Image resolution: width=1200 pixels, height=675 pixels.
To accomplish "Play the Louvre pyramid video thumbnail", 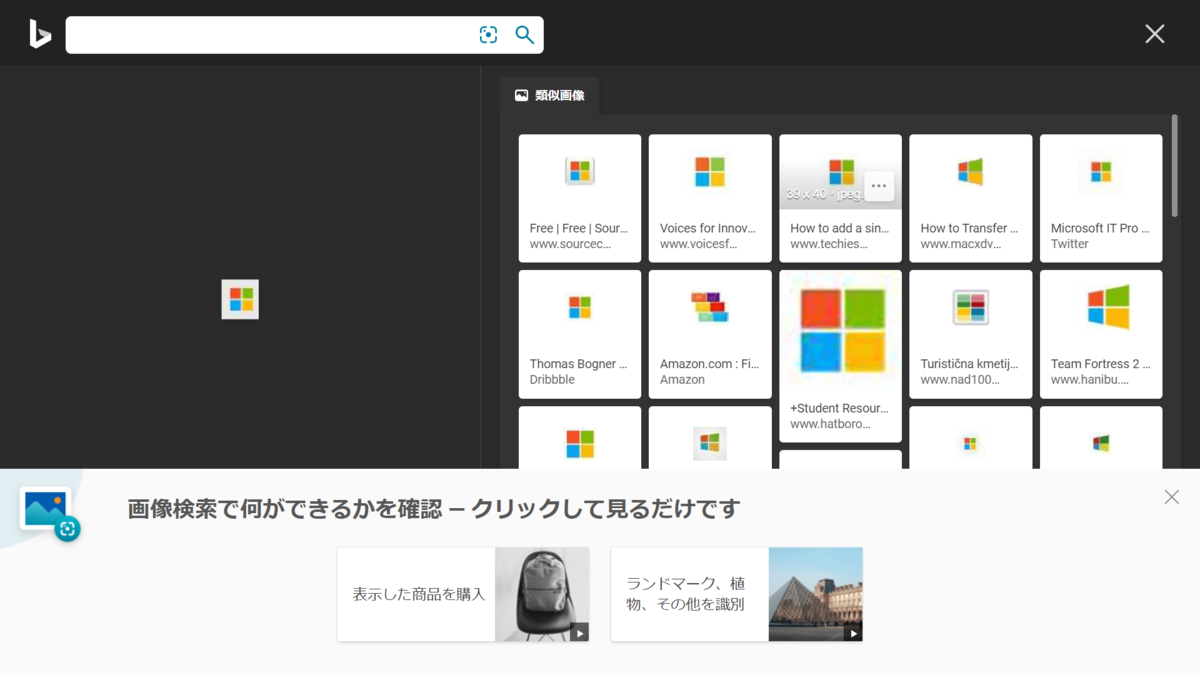I will pyautogui.click(x=816, y=594).
